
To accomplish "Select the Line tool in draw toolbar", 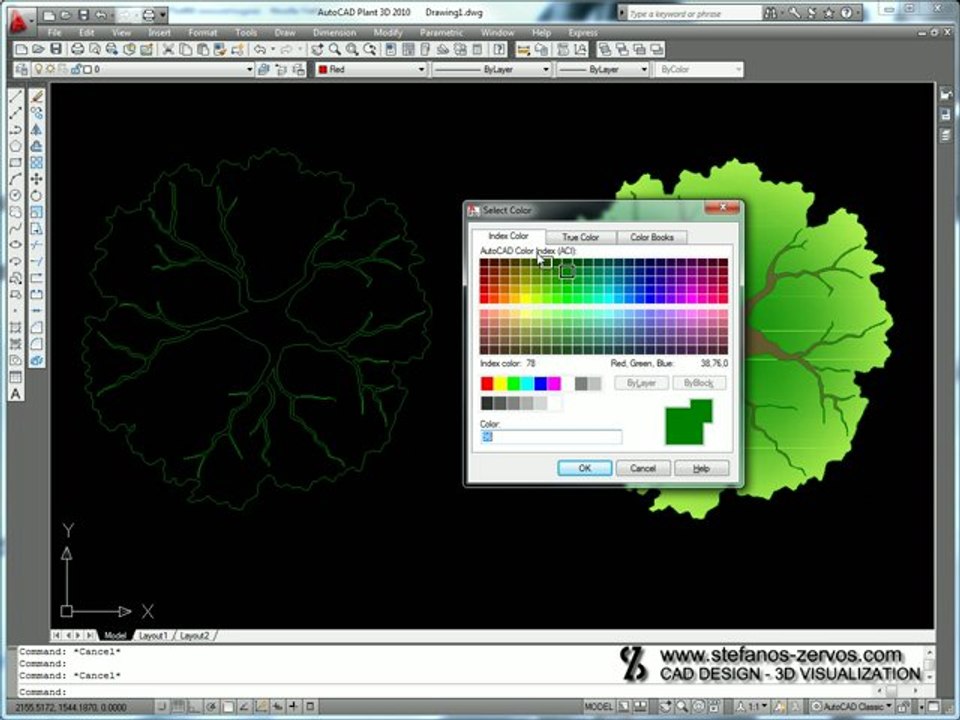I will tap(15, 96).
